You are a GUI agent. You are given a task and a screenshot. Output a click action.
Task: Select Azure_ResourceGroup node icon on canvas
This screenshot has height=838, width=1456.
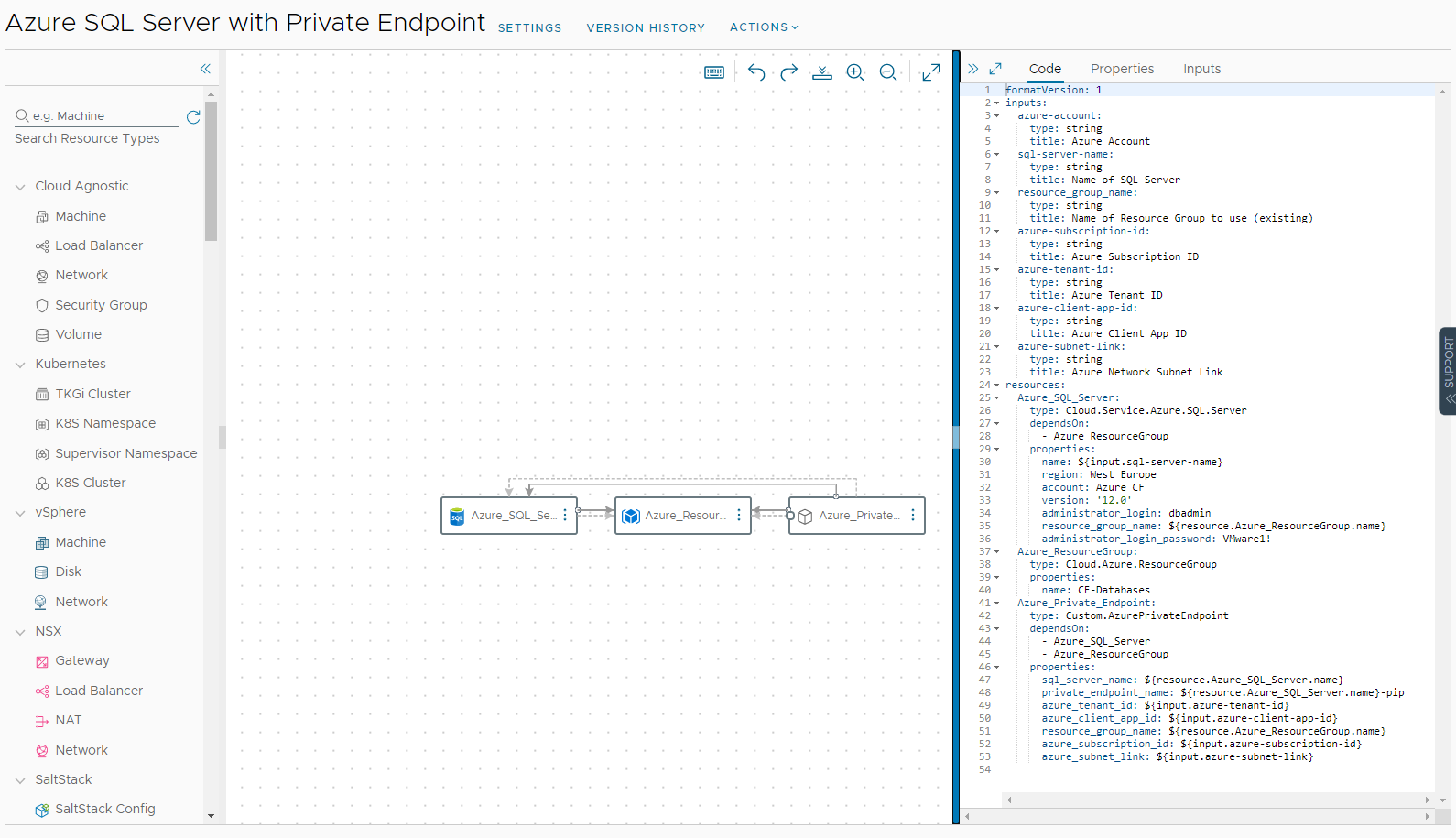631,517
